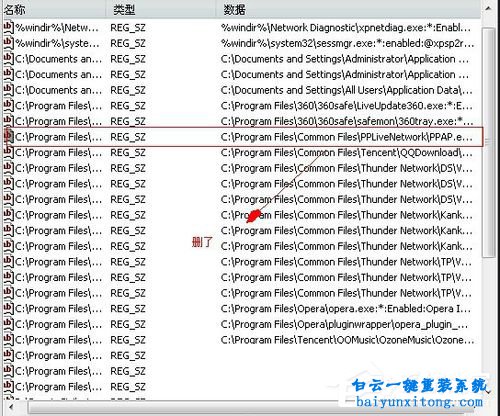
Task: Select the %windir%\syste... name entry
Action: coord(57,43)
